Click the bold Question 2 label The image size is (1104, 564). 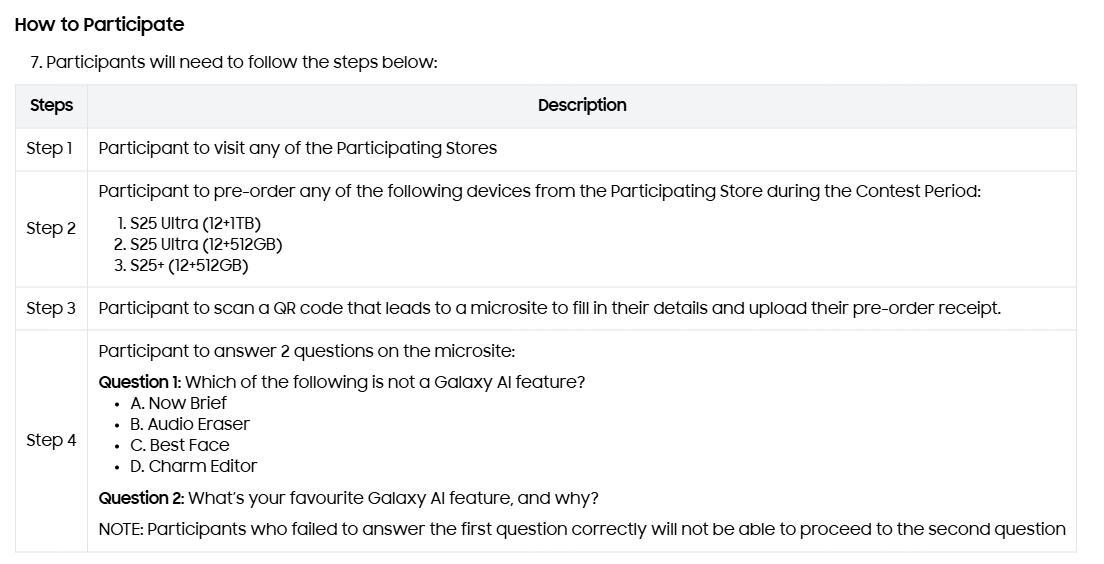142,499
